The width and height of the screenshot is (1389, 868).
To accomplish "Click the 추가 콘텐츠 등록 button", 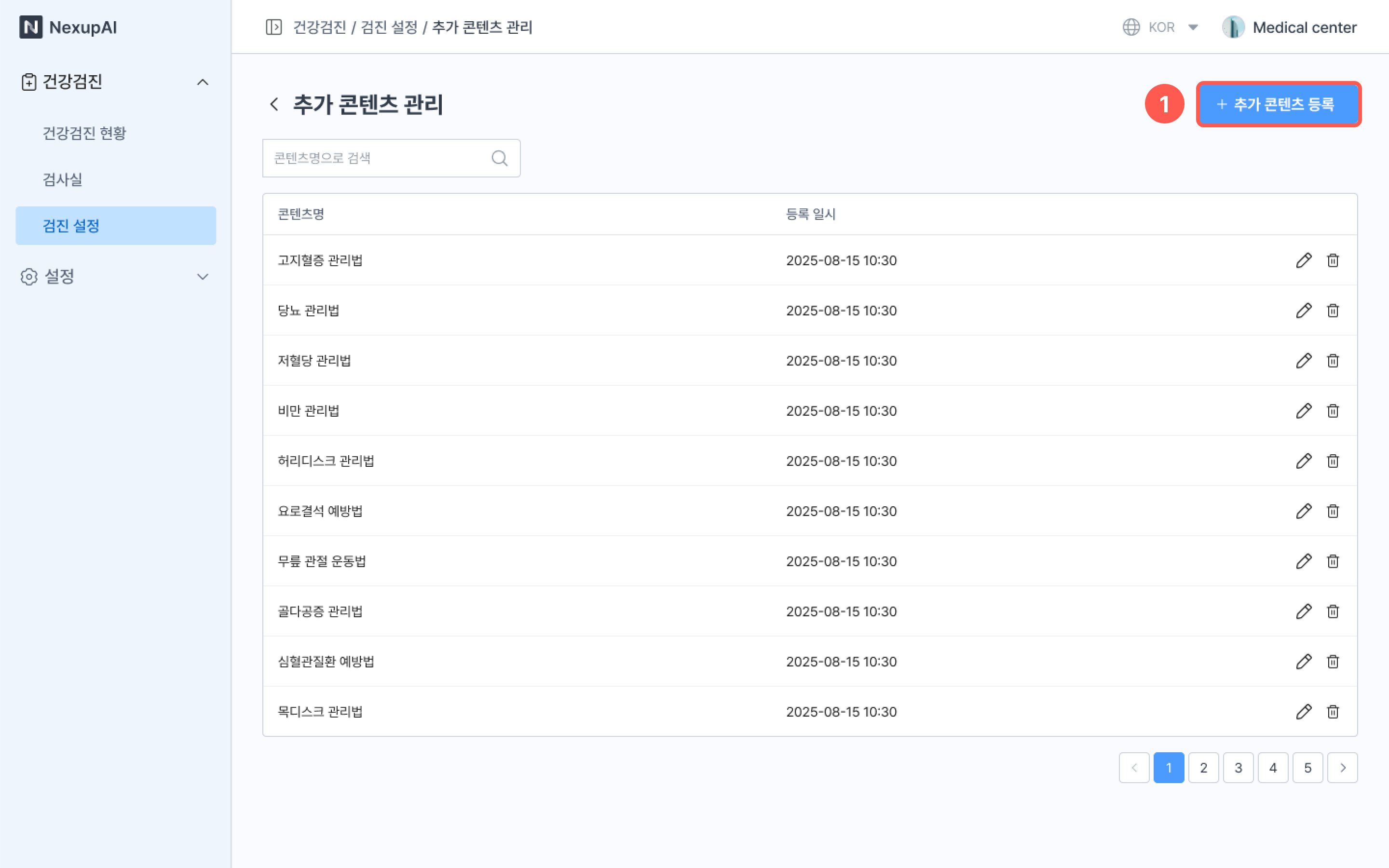I will (x=1278, y=104).
